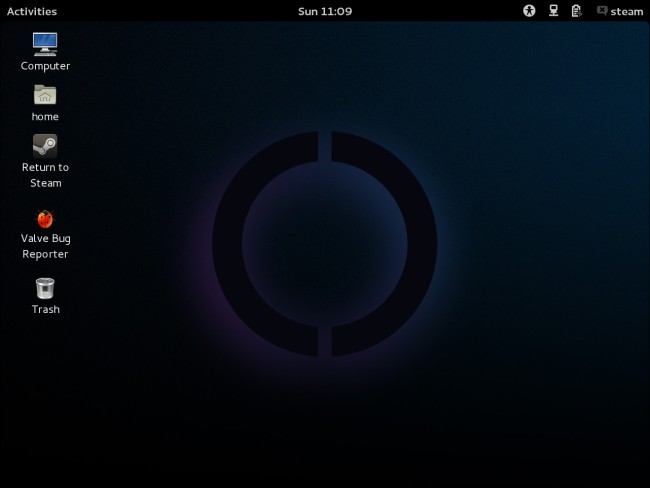The height and width of the screenshot is (488, 650).
Task: Open the Sun 11:09 clock menu
Action: pyautogui.click(x=325, y=11)
